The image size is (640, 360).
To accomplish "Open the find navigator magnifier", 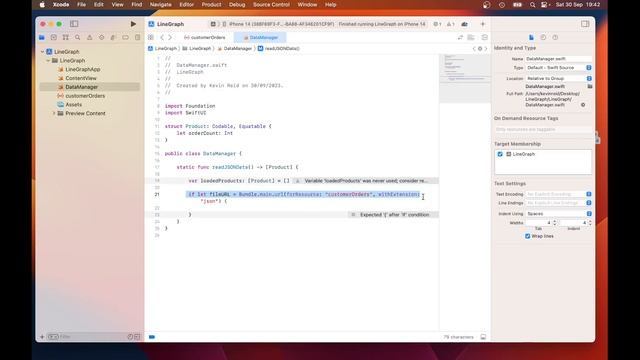I will [78, 38].
